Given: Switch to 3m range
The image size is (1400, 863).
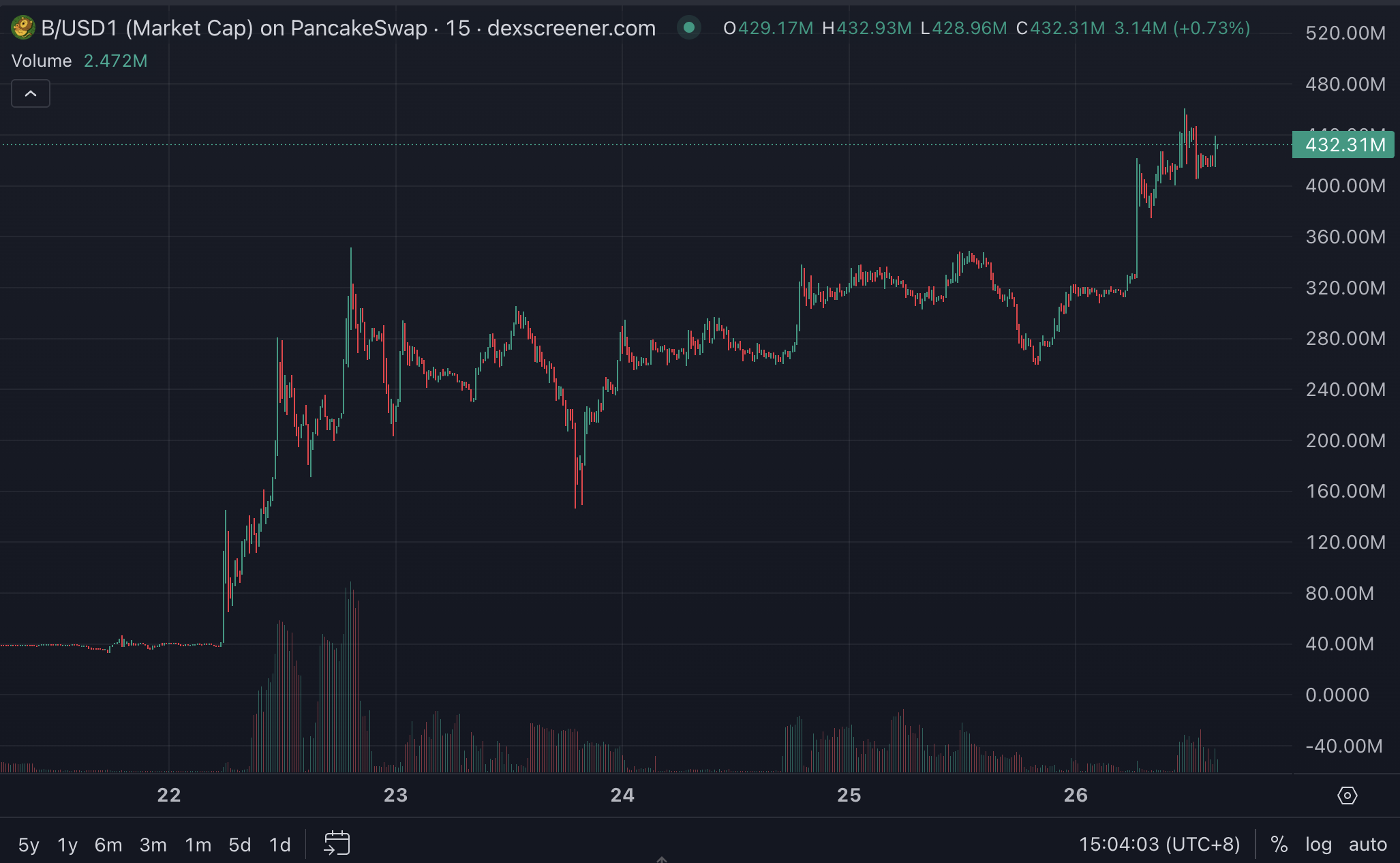Looking at the screenshot, I should (x=153, y=845).
